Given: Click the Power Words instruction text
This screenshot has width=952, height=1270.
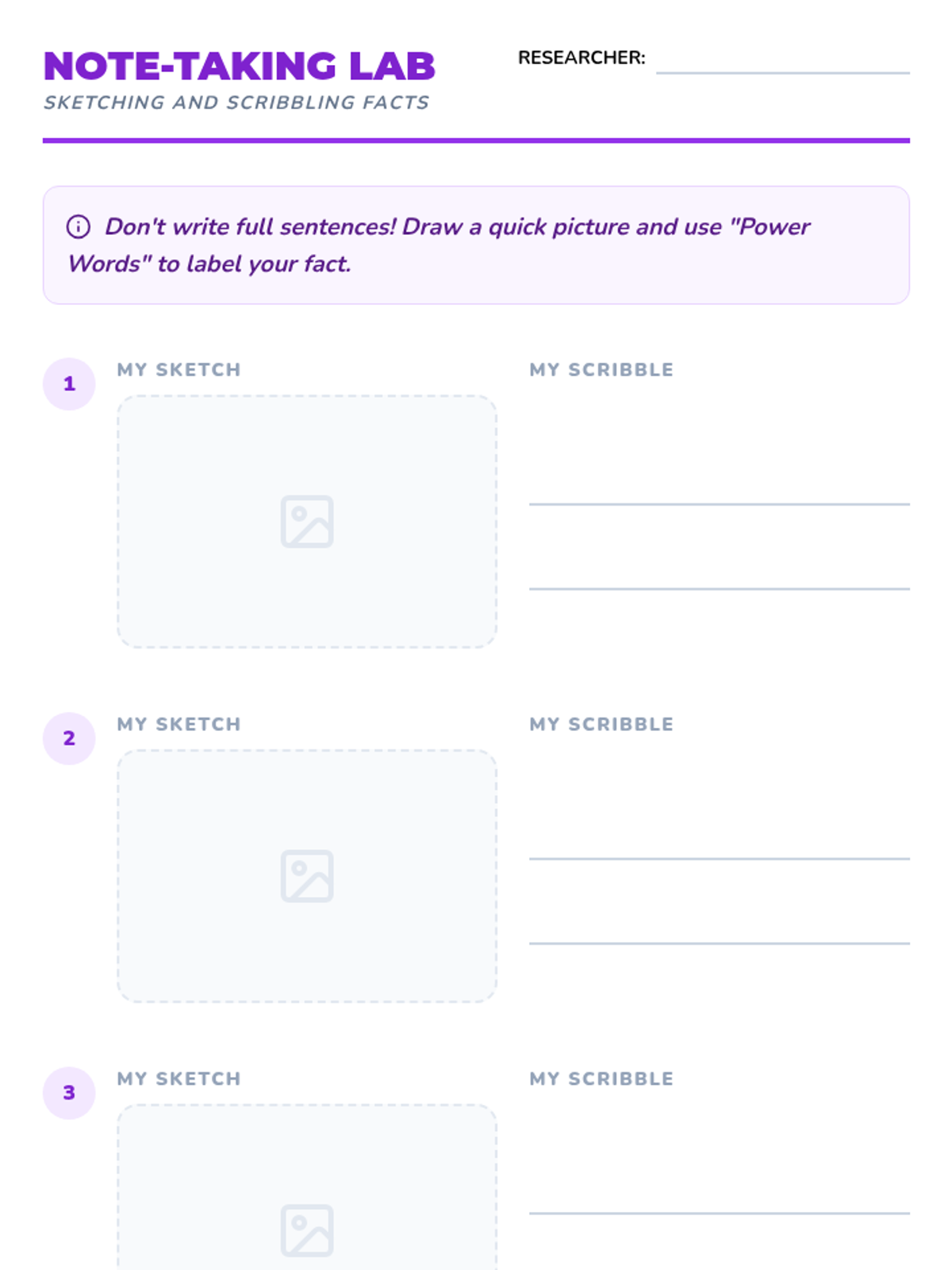Looking at the screenshot, I should (439, 245).
